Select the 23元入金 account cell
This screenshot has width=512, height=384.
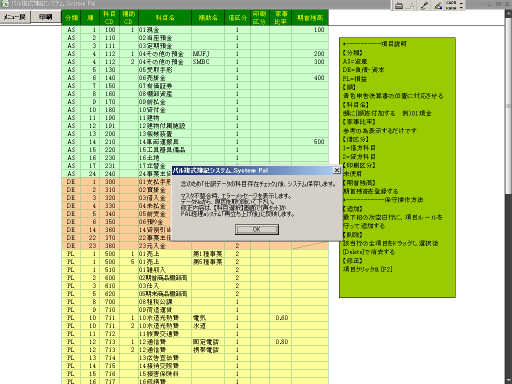click(165, 246)
